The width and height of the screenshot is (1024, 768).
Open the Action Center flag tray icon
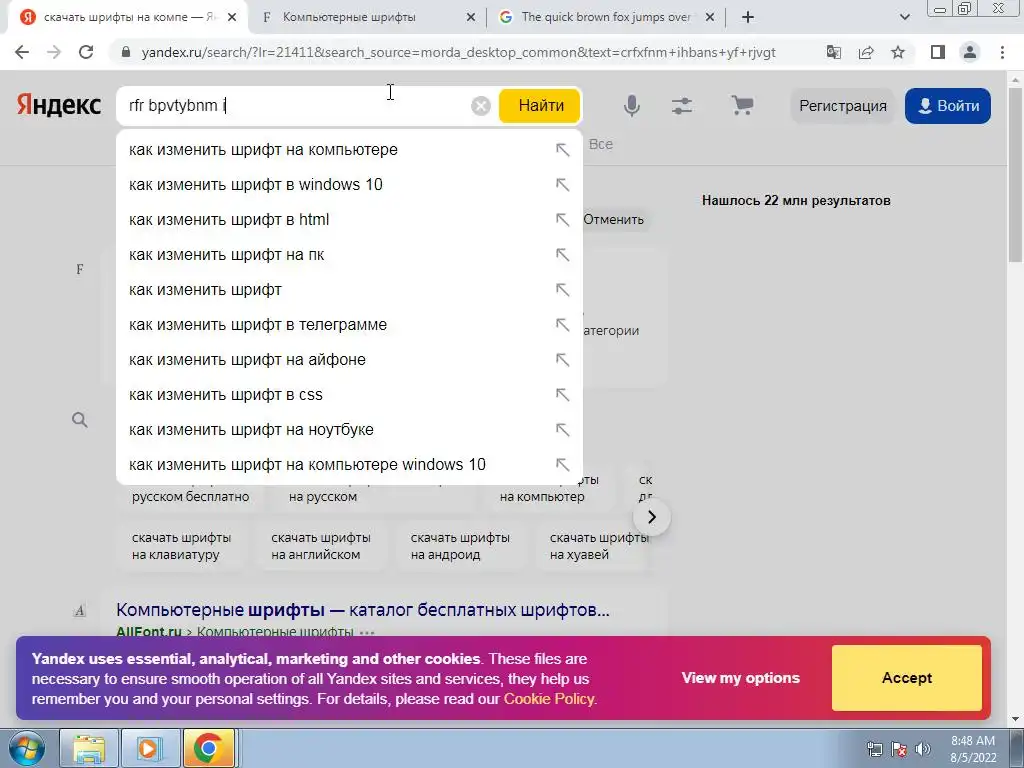(899, 749)
